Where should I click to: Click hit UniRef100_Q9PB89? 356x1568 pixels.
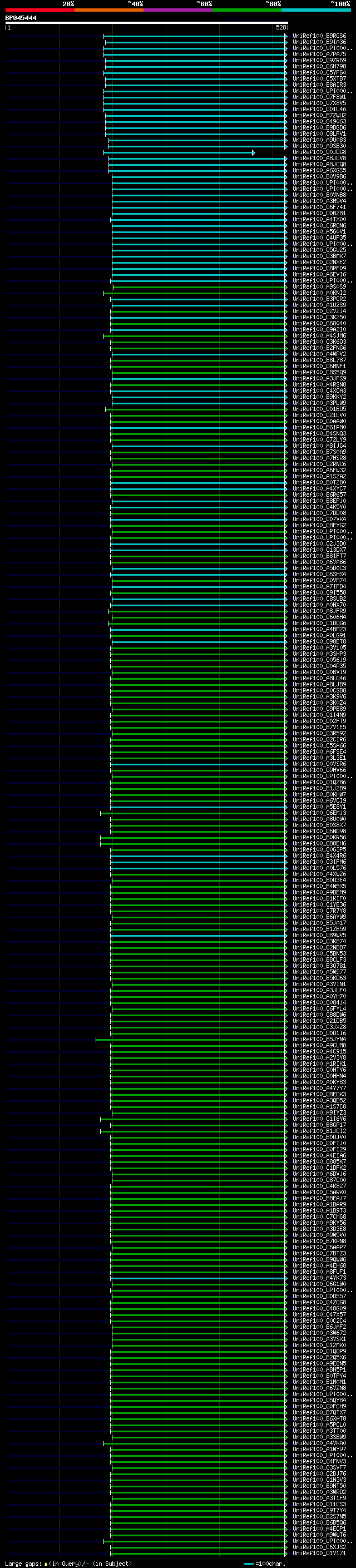coord(319,709)
